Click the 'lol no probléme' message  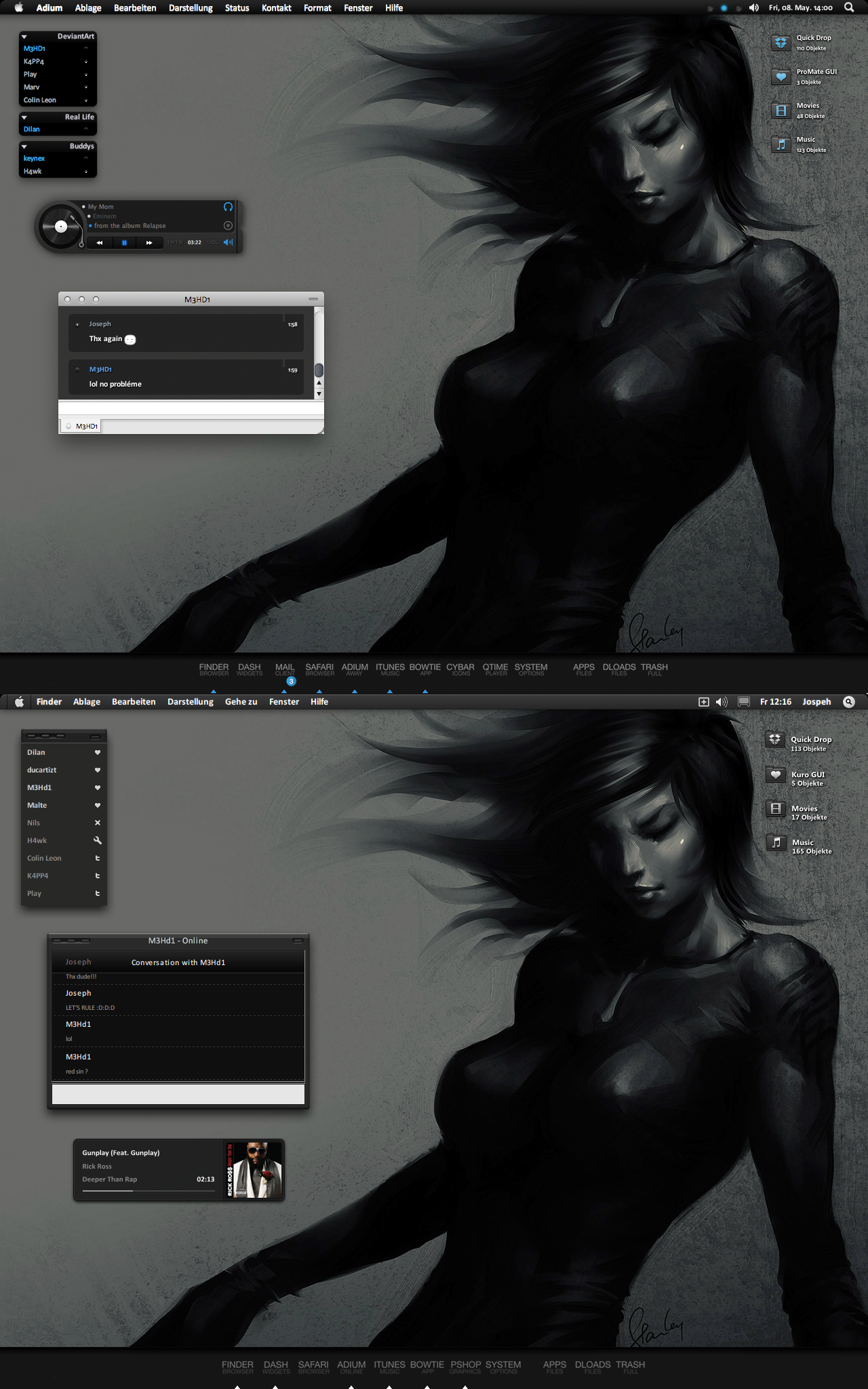click(x=115, y=384)
